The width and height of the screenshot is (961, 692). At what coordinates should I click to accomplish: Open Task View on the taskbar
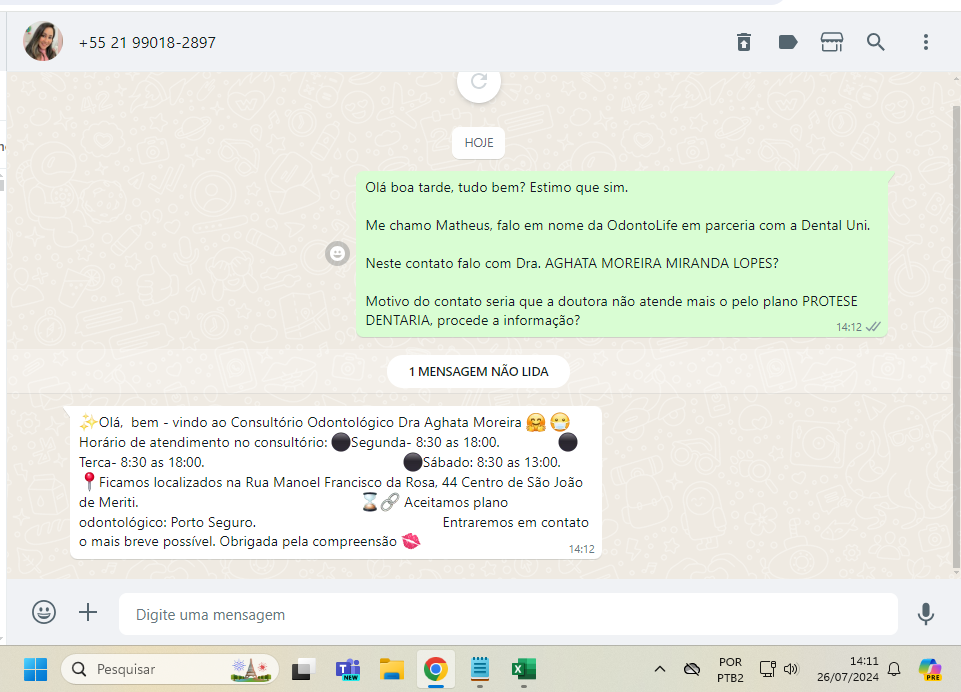coord(303,669)
